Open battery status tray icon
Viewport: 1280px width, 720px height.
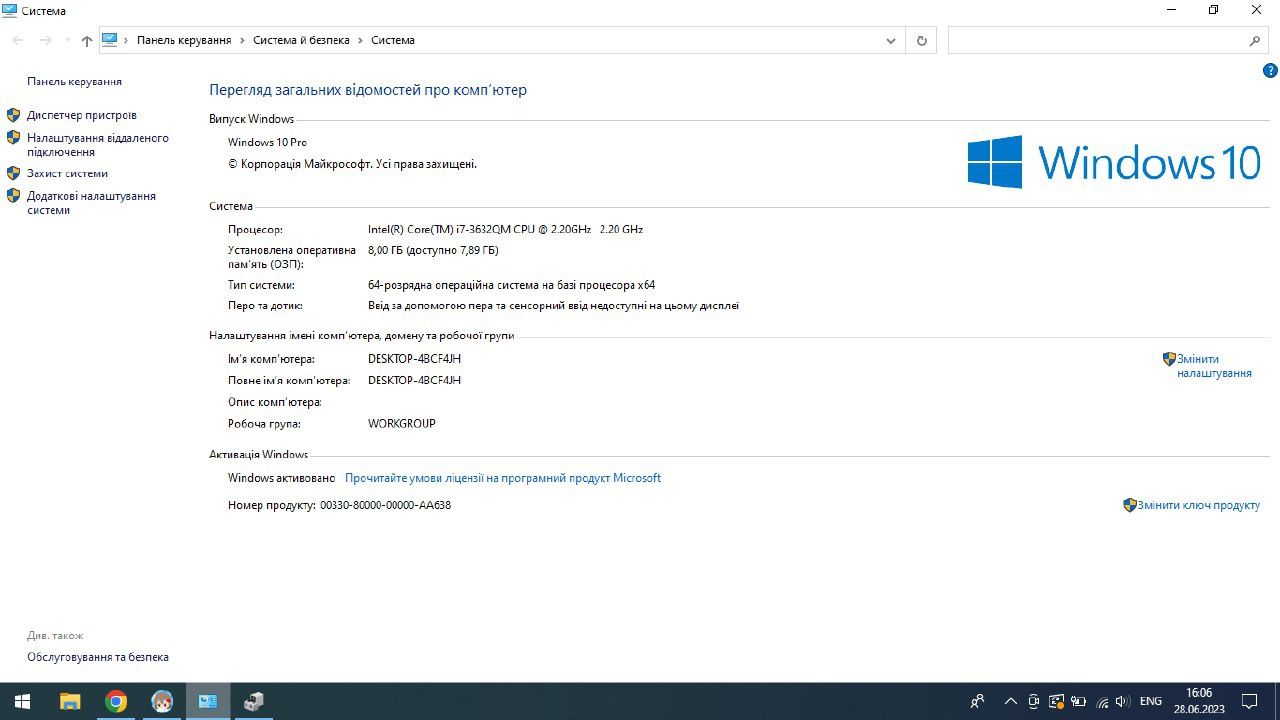click(x=1078, y=701)
